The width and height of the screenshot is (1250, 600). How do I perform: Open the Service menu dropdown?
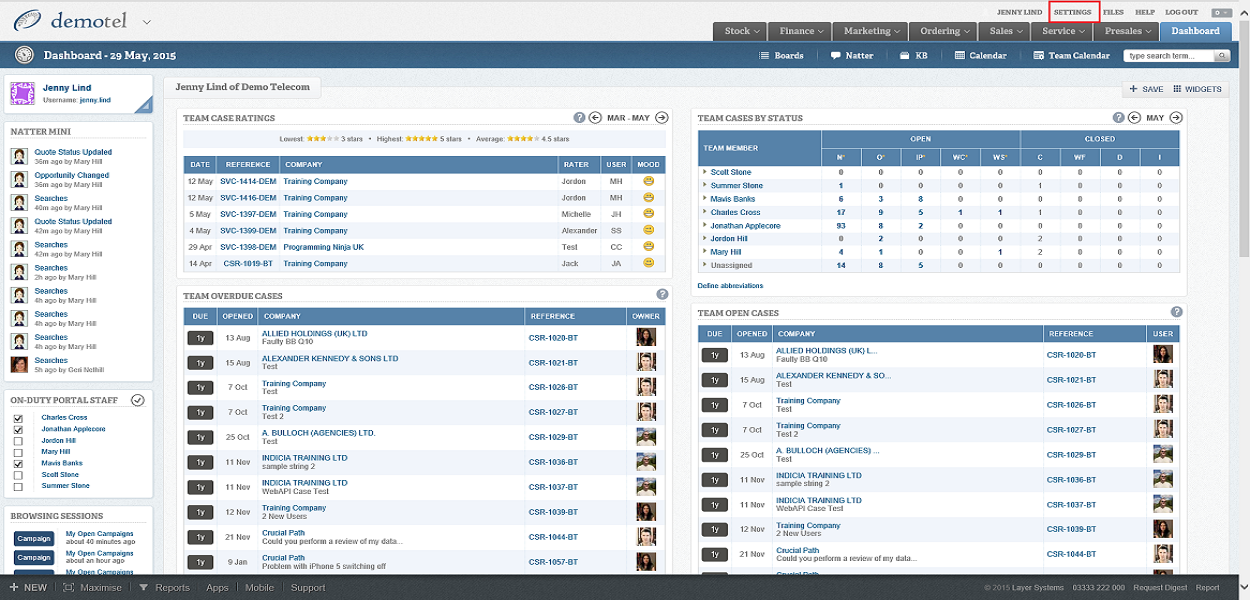[1062, 31]
